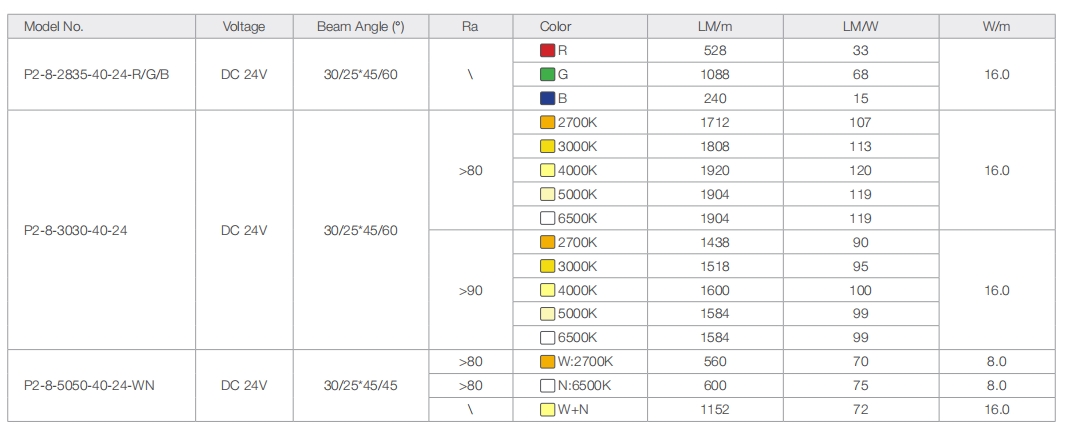Click the red R color swatch

click(x=547, y=50)
